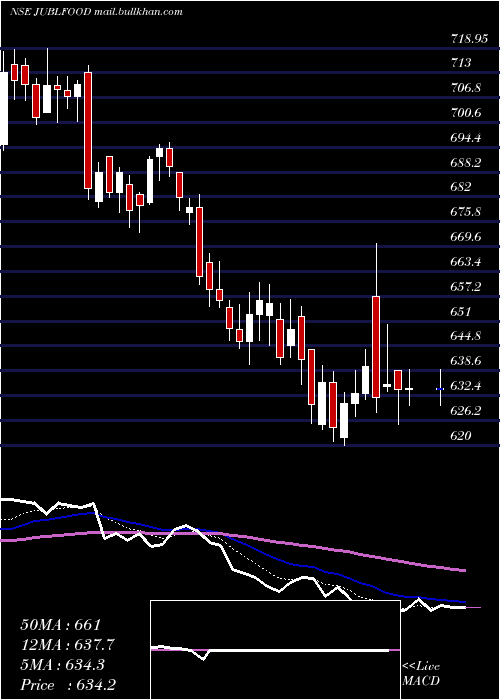Click the 688.2 price axis label
500x700 pixels.
[466, 163]
